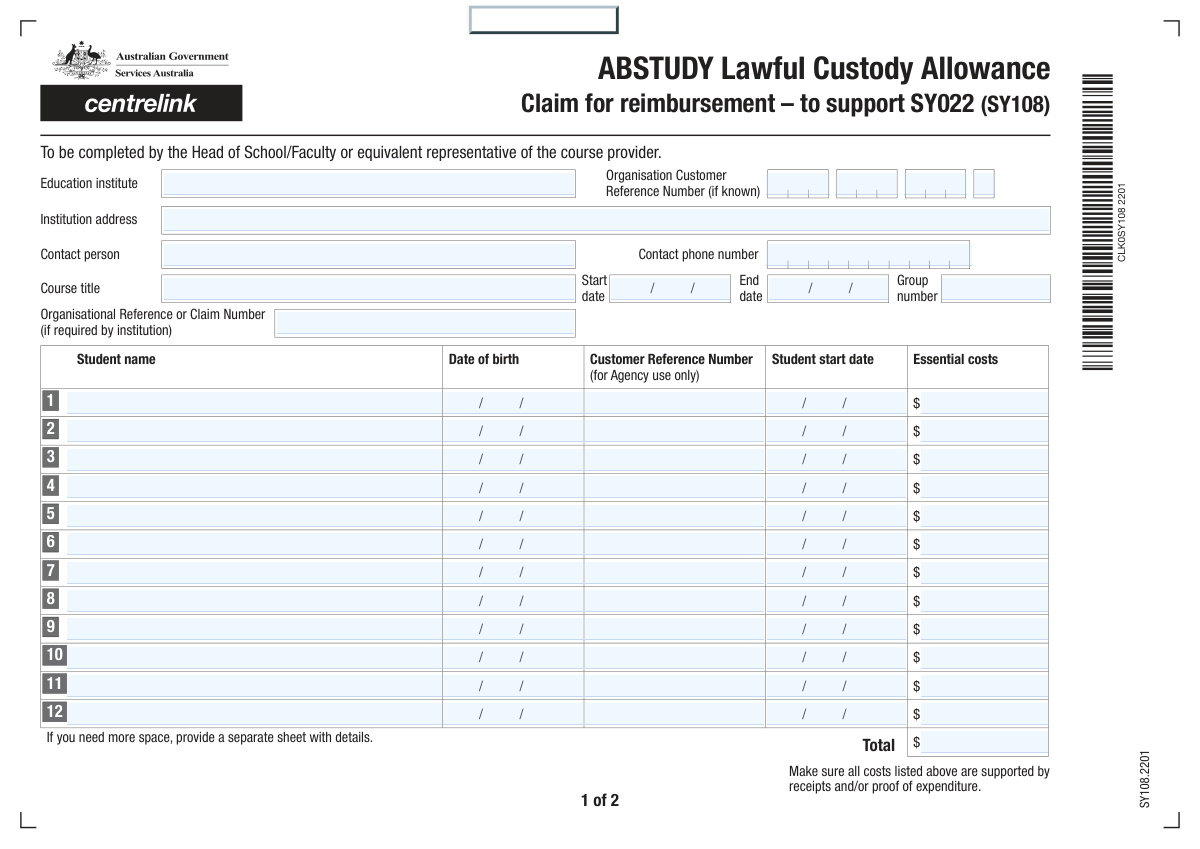Click the 'ABSTUDY Lawful Custody Allowance' heading
This screenshot has width=1200, height=849.
[x=824, y=68]
